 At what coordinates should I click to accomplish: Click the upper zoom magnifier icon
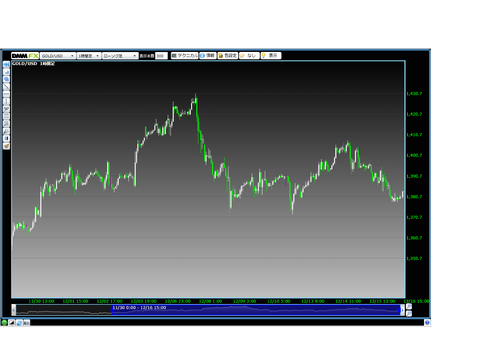[x=409, y=307]
